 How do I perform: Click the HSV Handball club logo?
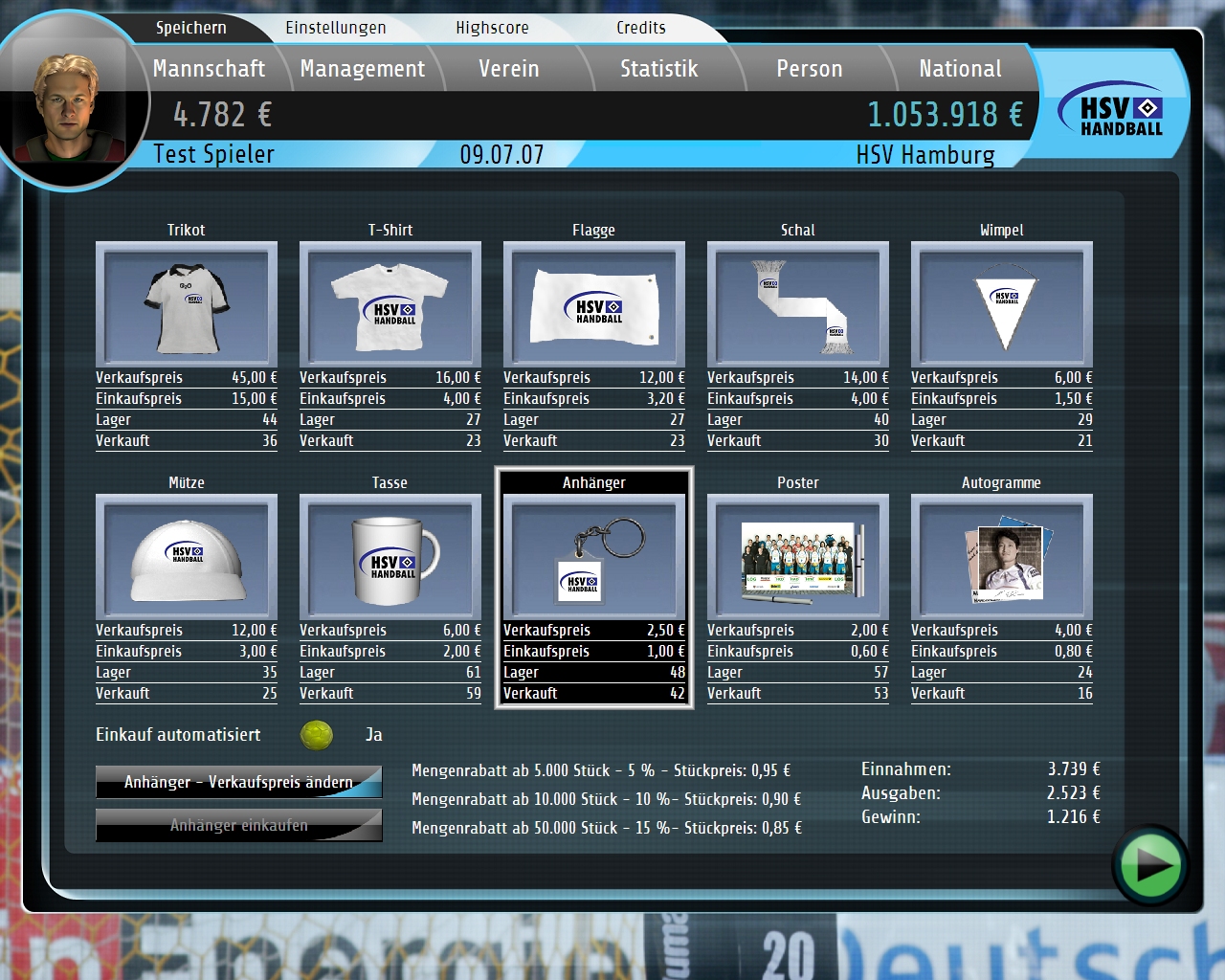1121,114
